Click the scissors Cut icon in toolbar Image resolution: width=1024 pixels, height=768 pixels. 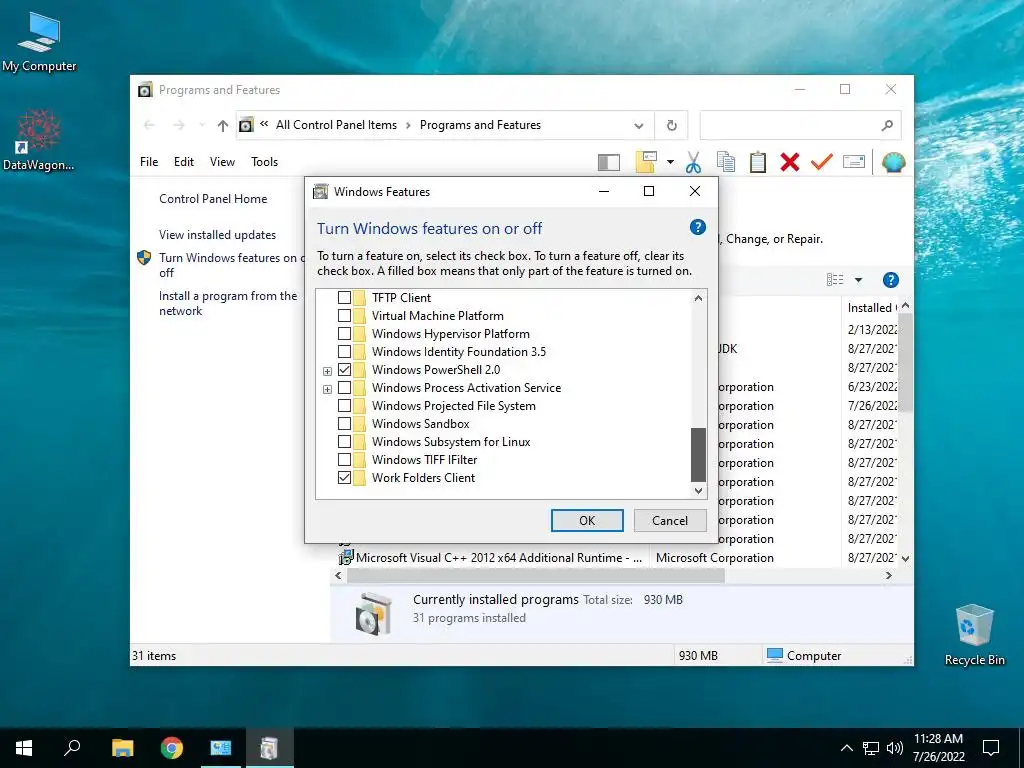click(693, 162)
